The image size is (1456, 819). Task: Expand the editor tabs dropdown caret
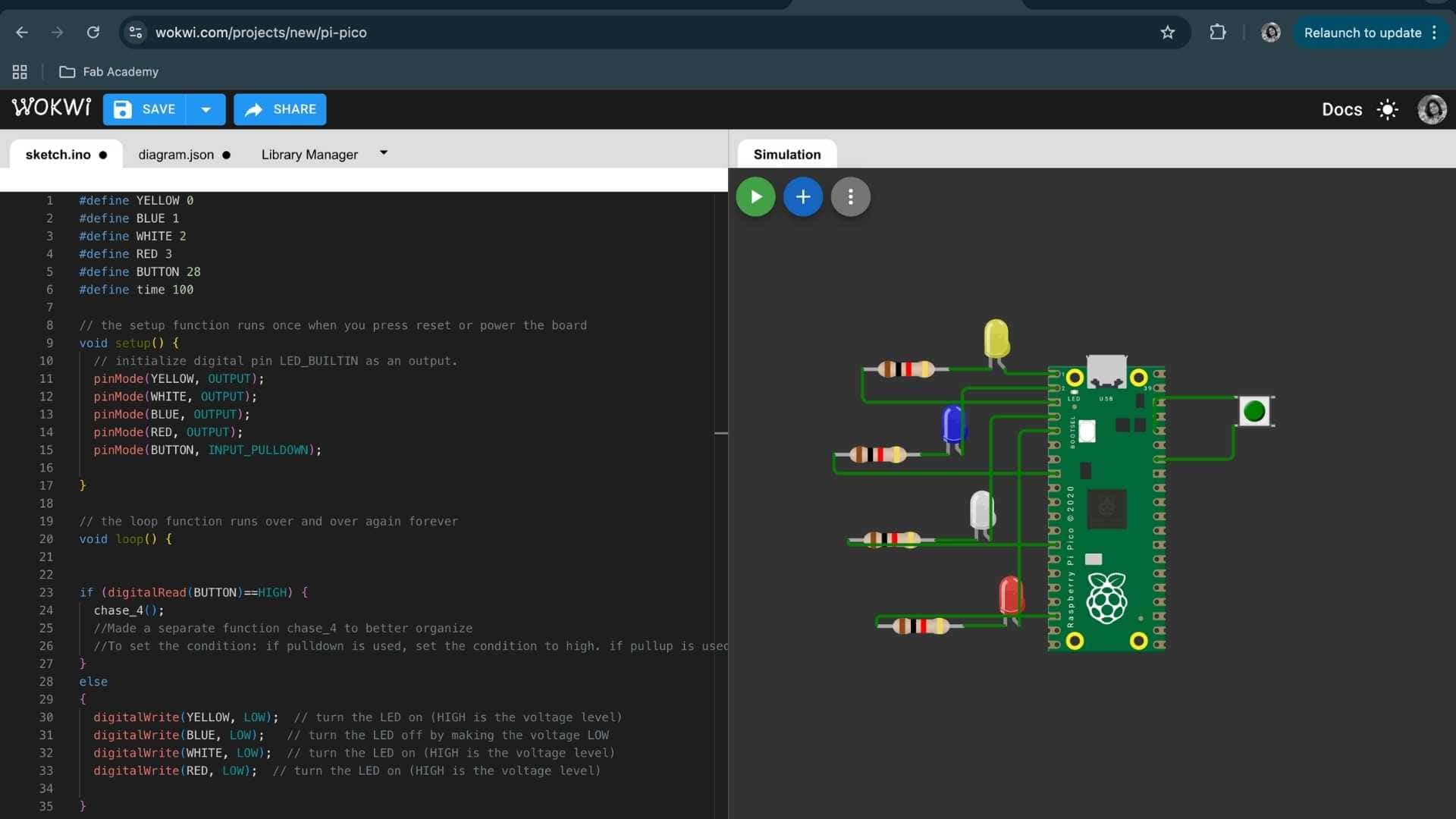(384, 153)
